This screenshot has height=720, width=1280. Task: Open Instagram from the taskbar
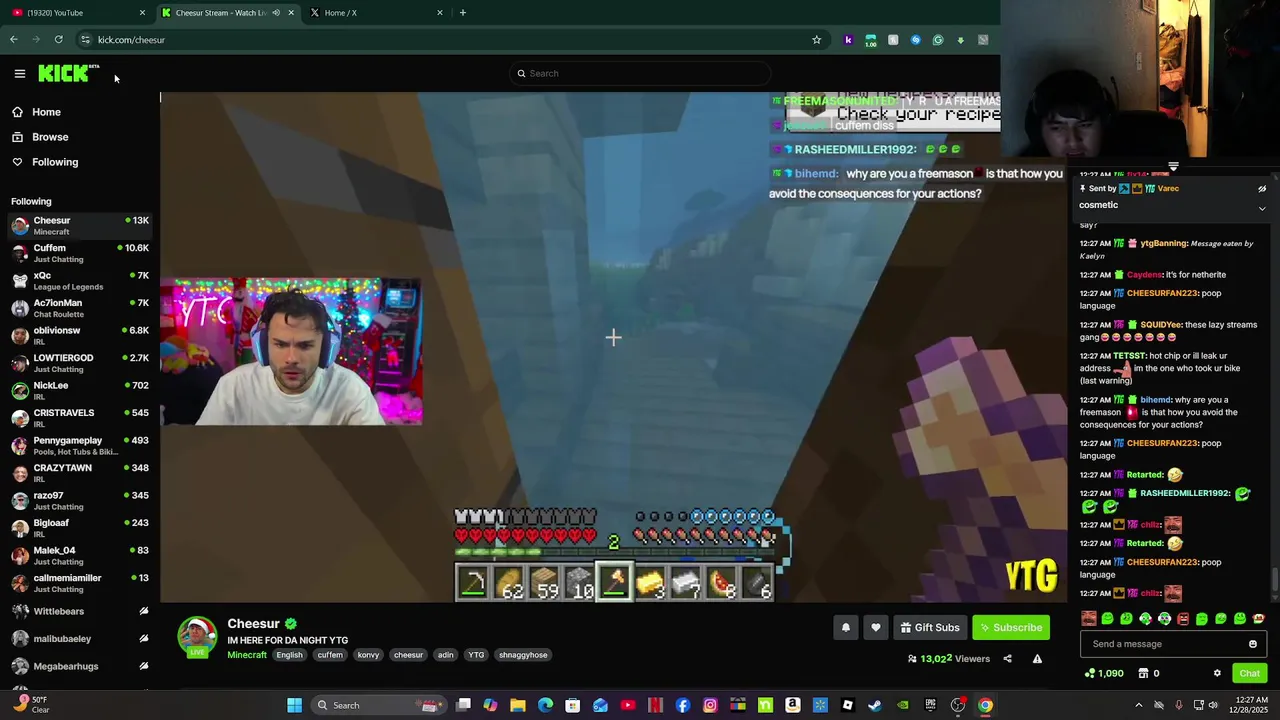tap(710, 705)
